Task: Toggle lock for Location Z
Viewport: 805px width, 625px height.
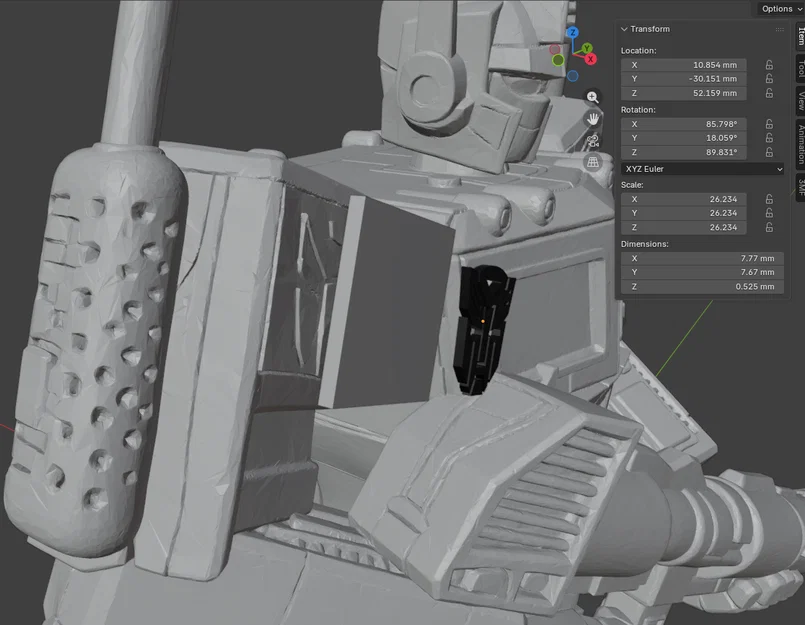Action: (769, 93)
